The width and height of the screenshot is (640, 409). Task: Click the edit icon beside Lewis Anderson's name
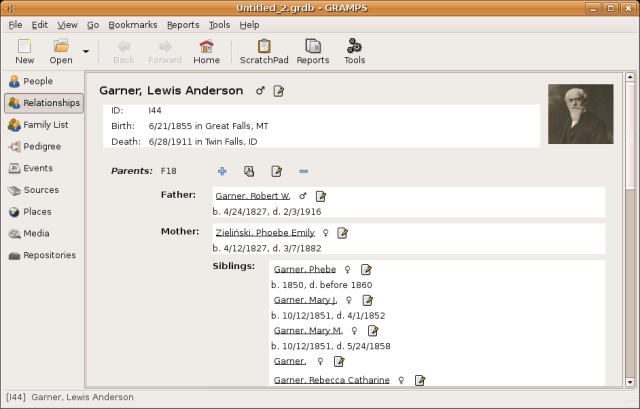point(279,91)
